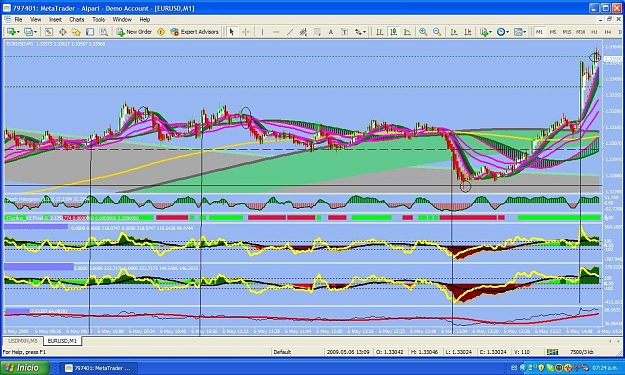Show the Navigator panel
Image resolution: width=625 pixels, height=375 pixels.
coord(76,32)
